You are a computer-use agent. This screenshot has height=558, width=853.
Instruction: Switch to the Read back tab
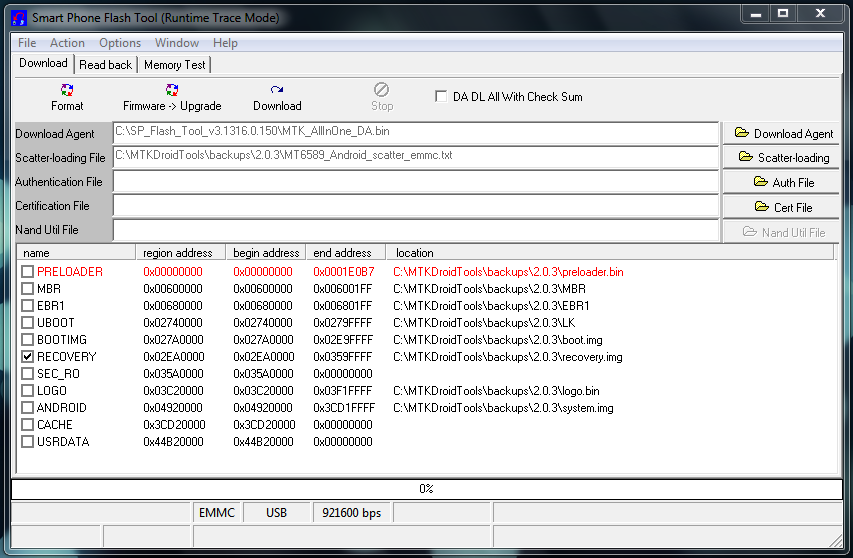tap(105, 65)
